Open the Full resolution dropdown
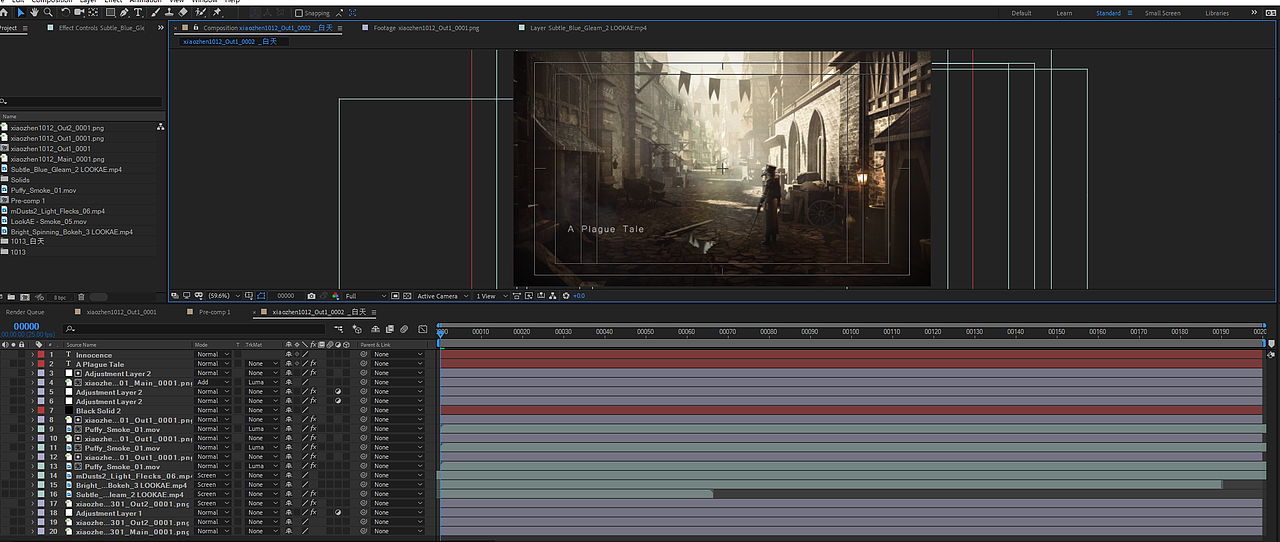Image resolution: width=1280 pixels, height=542 pixels. (x=365, y=296)
